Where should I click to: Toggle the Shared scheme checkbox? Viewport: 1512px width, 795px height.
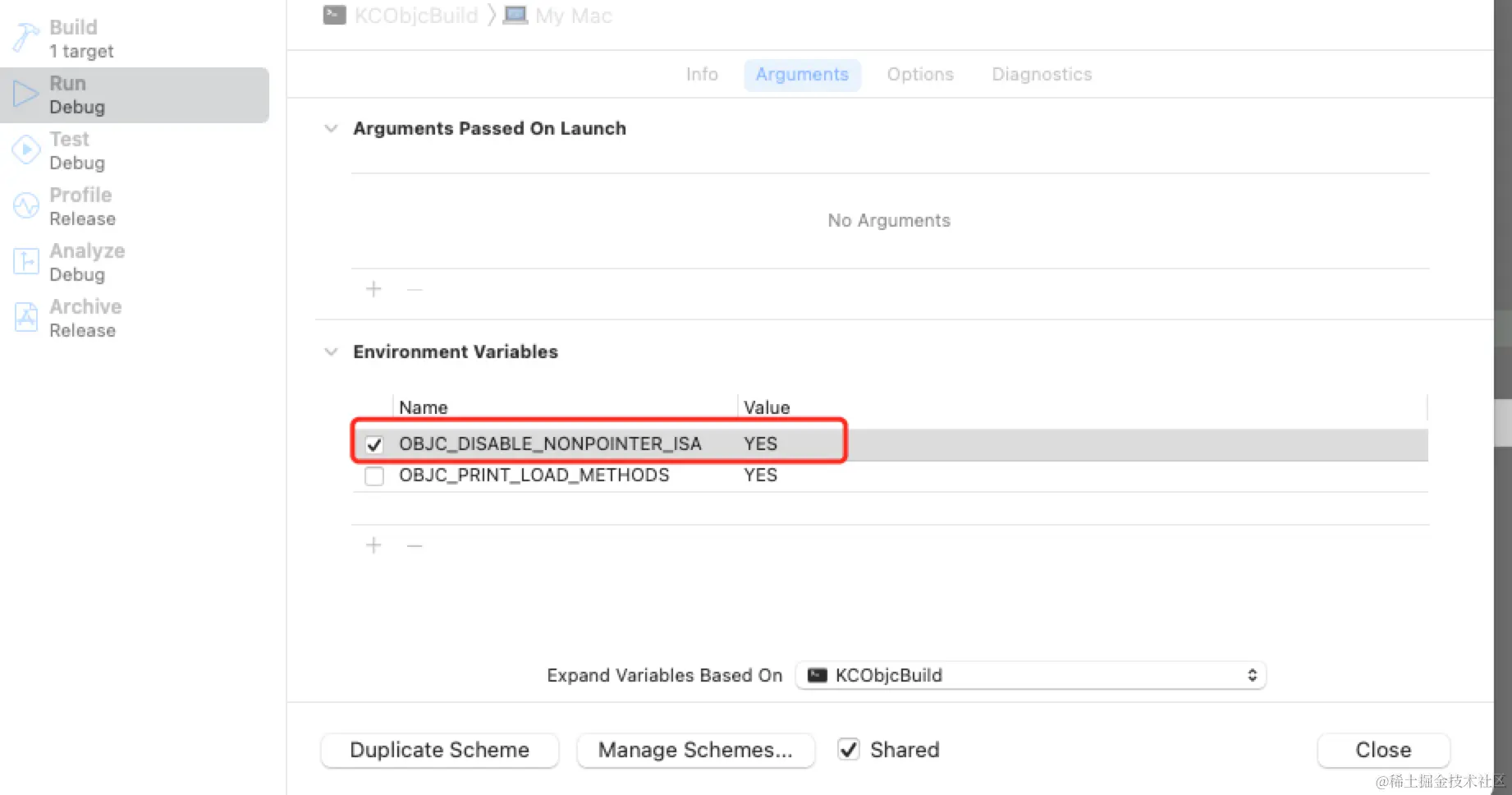coord(849,749)
